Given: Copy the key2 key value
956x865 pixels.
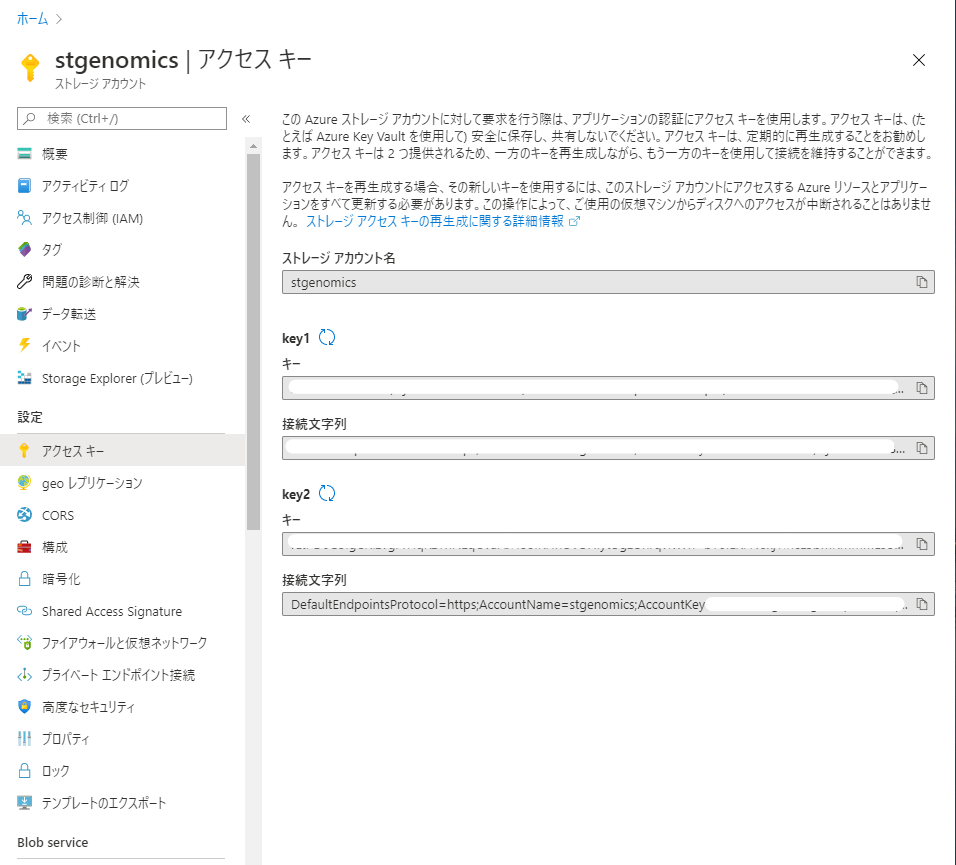Looking at the screenshot, I should click(x=921, y=544).
